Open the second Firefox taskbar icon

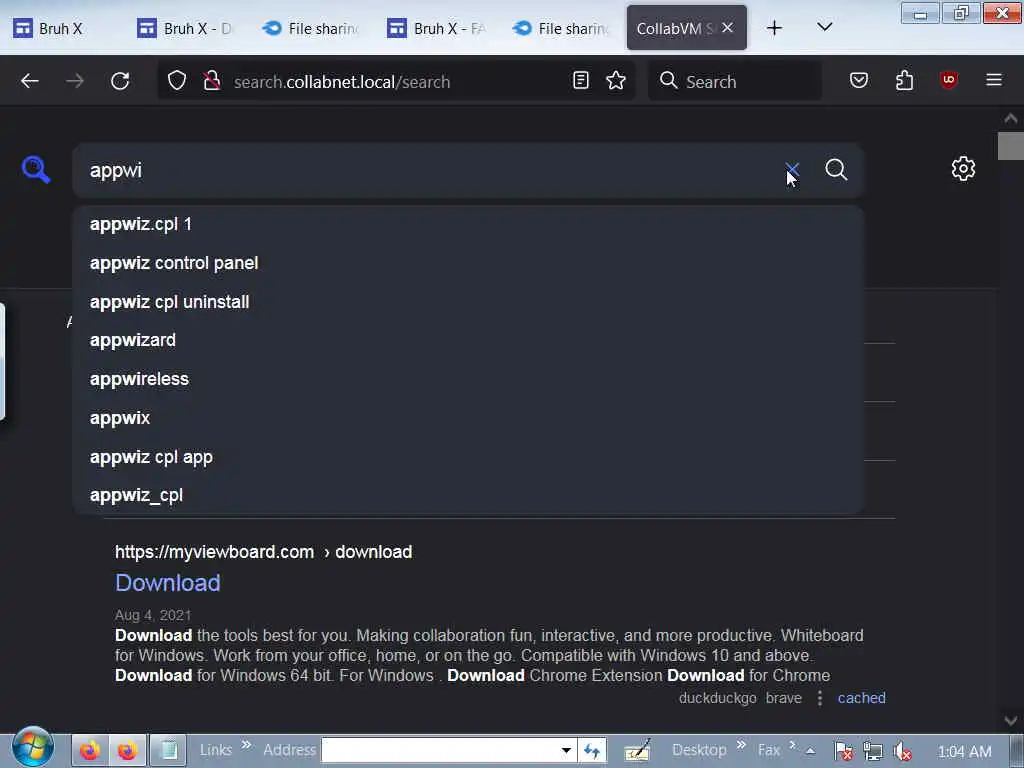tap(127, 750)
